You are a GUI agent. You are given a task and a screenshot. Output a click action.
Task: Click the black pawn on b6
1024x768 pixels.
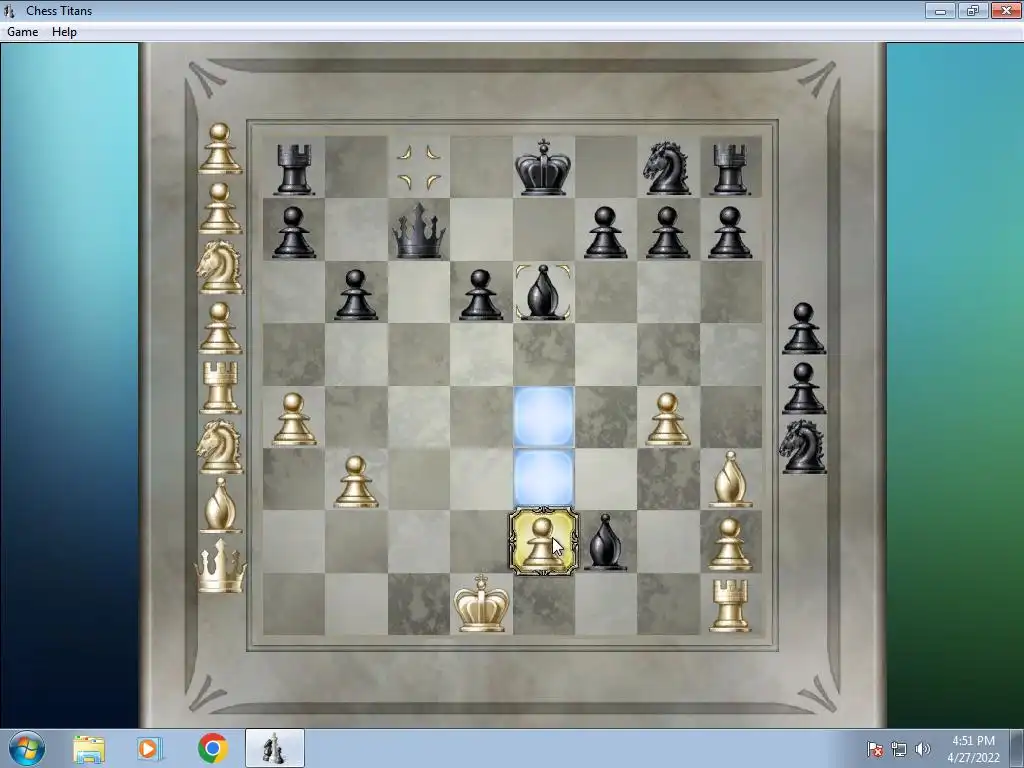tap(356, 294)
